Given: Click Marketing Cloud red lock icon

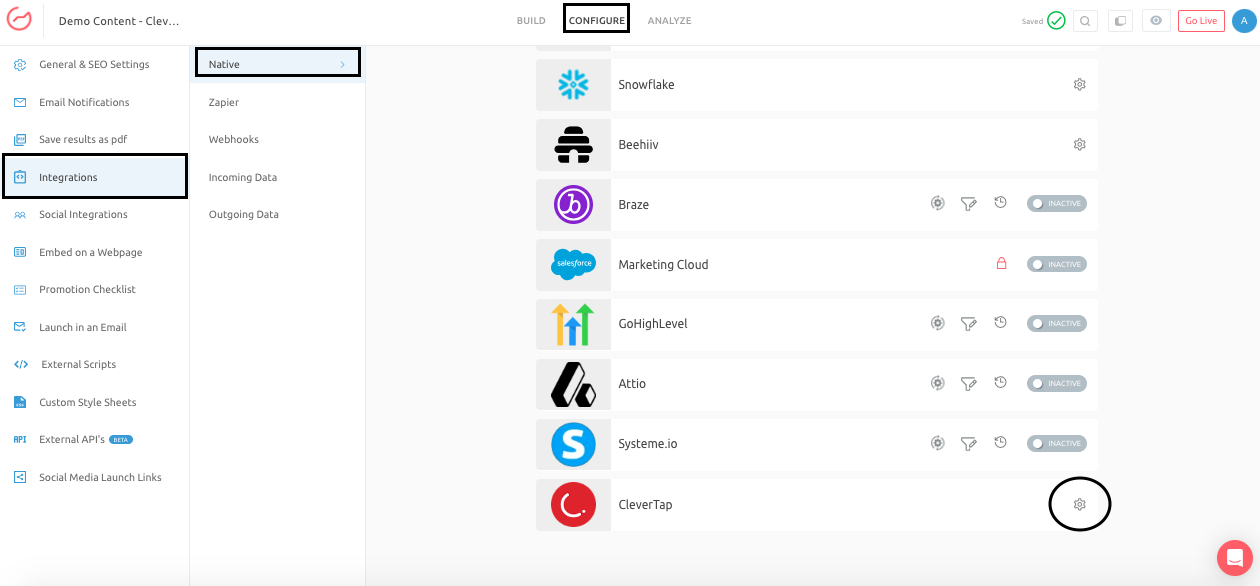Looking at the screenshot, I should [1001, 264].
